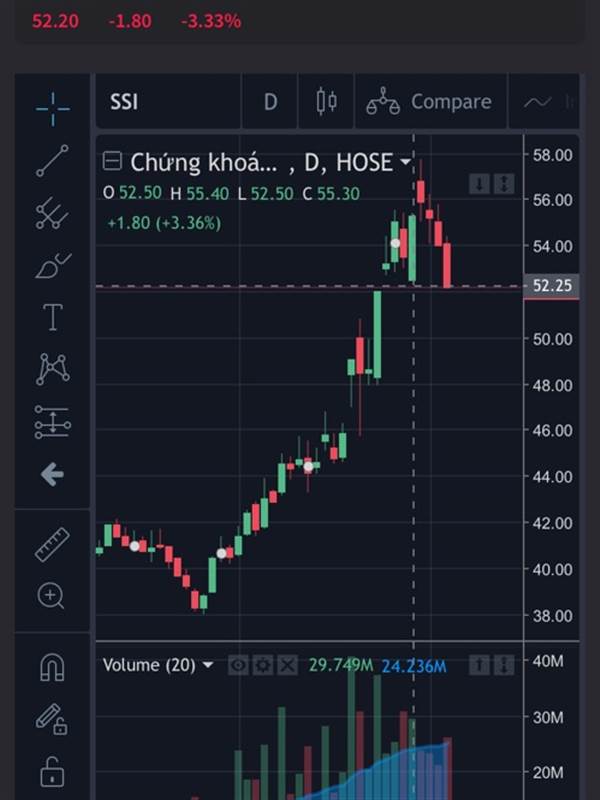This screenshot has height=800, width=600.
Task: Select the pitchfork drawing tool
Action: (x=52, y=213)
